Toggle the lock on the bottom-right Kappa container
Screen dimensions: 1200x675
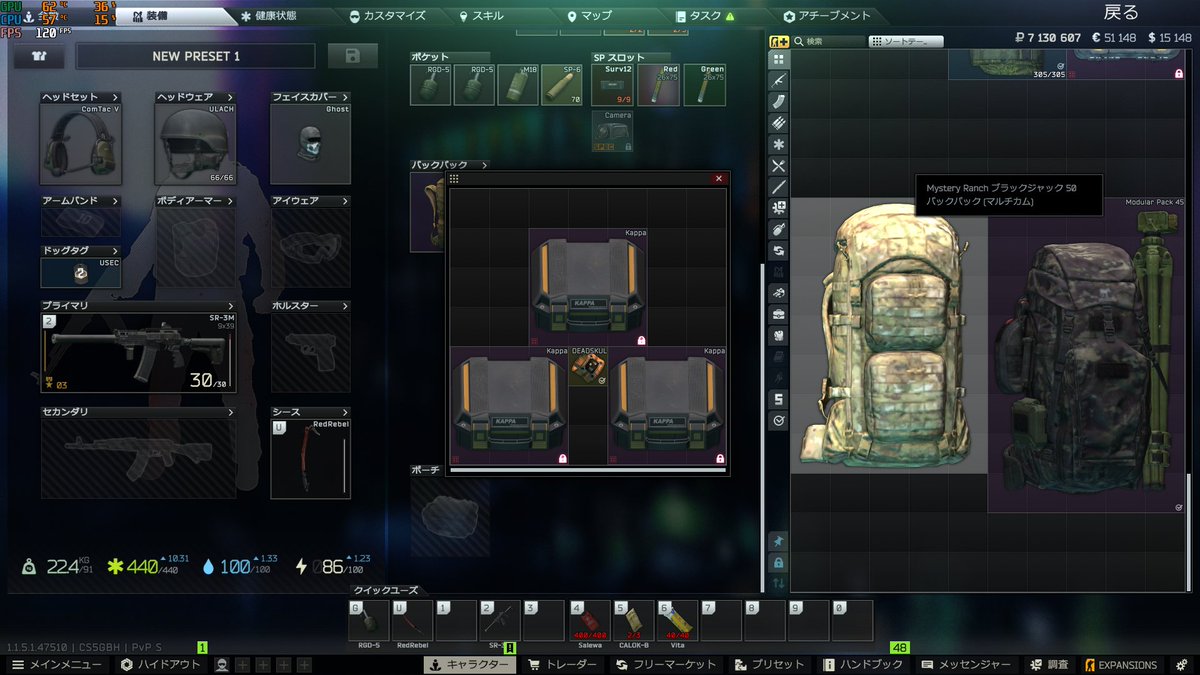click(x=721, y=458)
